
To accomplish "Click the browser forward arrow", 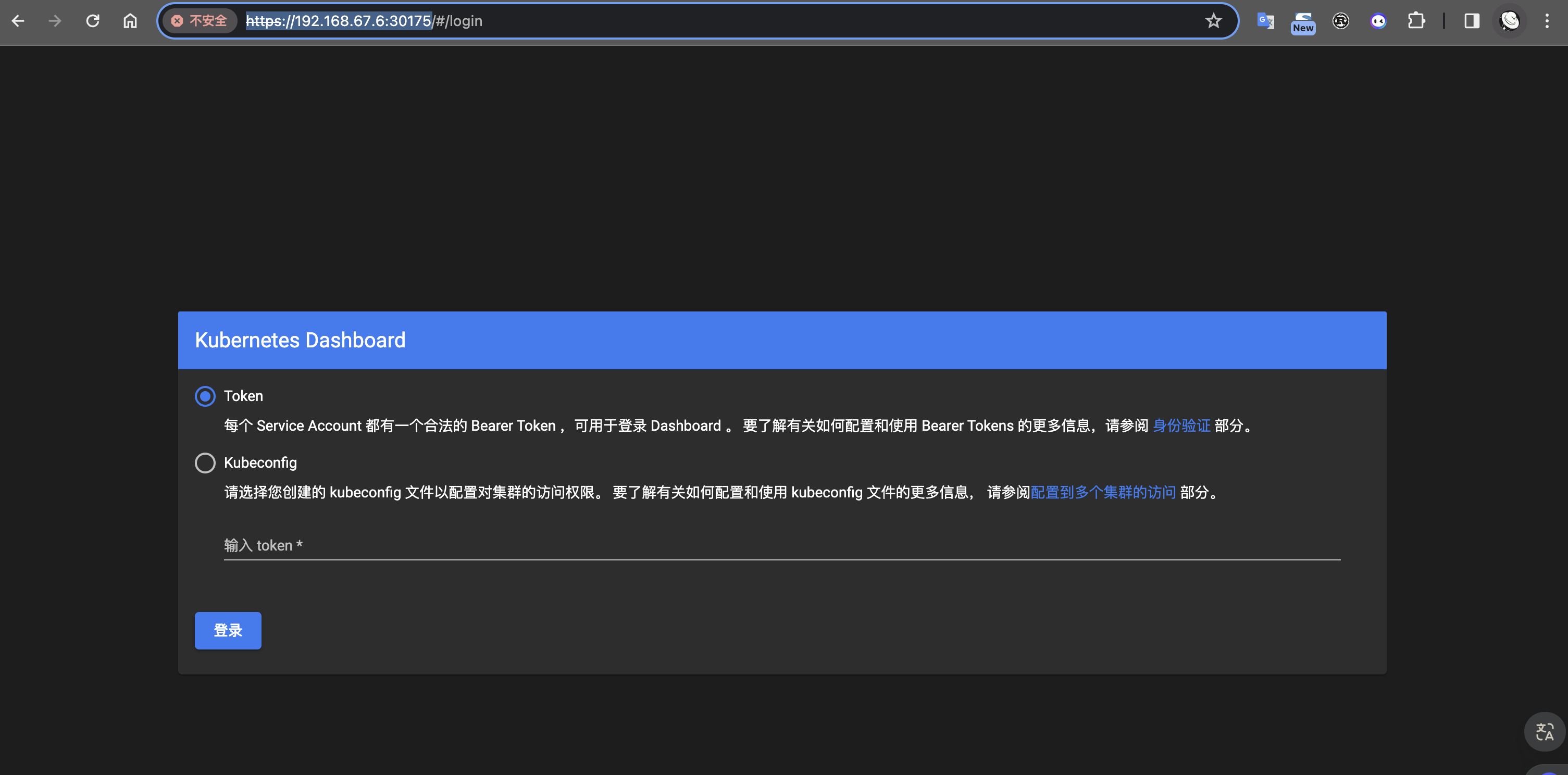I will pyautogui.click(x=55, y=21).
